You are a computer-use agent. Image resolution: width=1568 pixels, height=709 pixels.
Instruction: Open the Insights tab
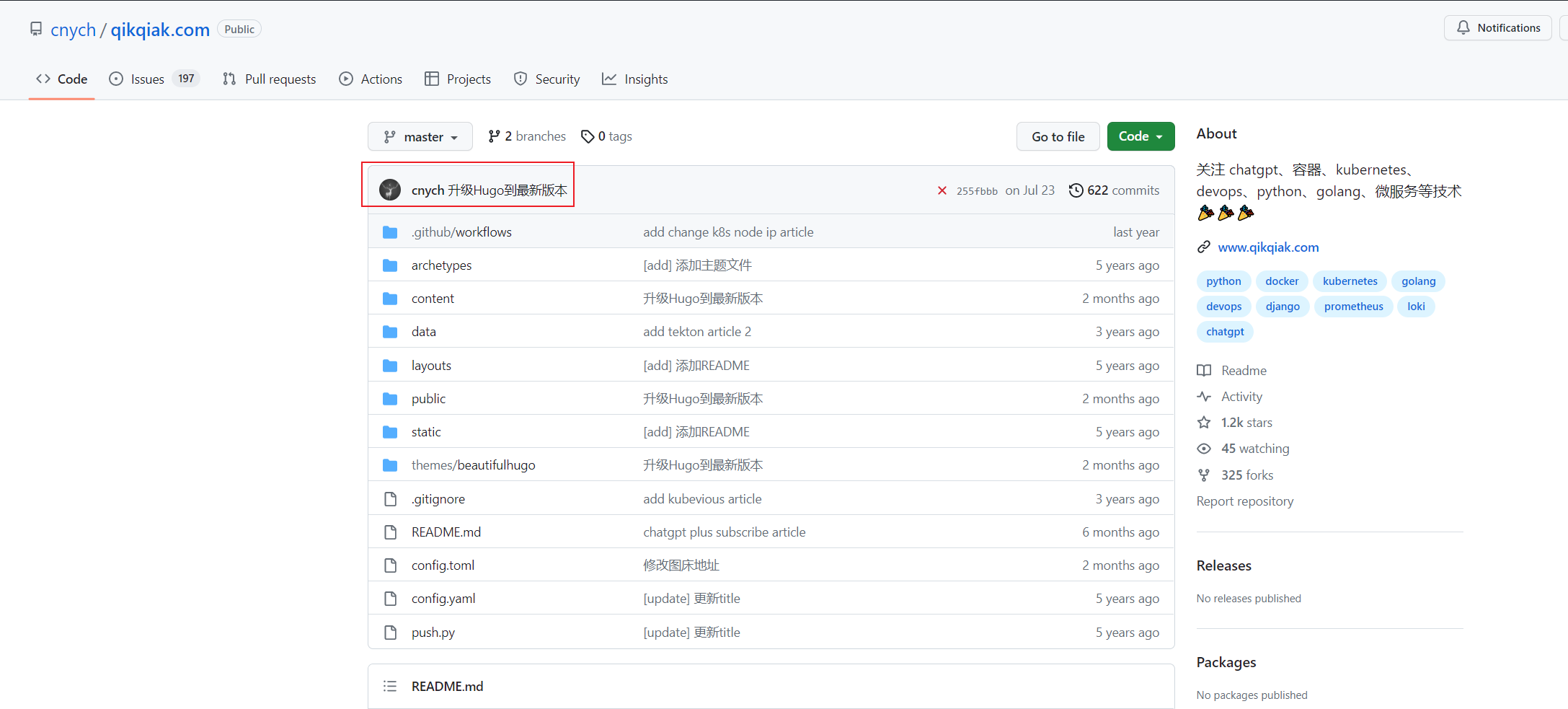tap(635, 79)
